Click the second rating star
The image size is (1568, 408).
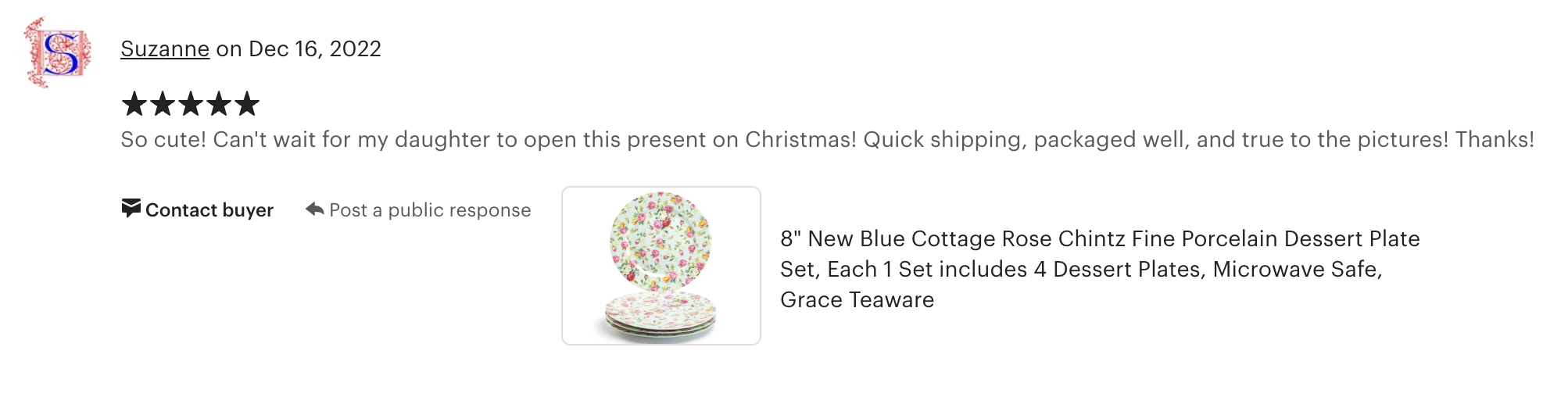(x=163, y=103)
